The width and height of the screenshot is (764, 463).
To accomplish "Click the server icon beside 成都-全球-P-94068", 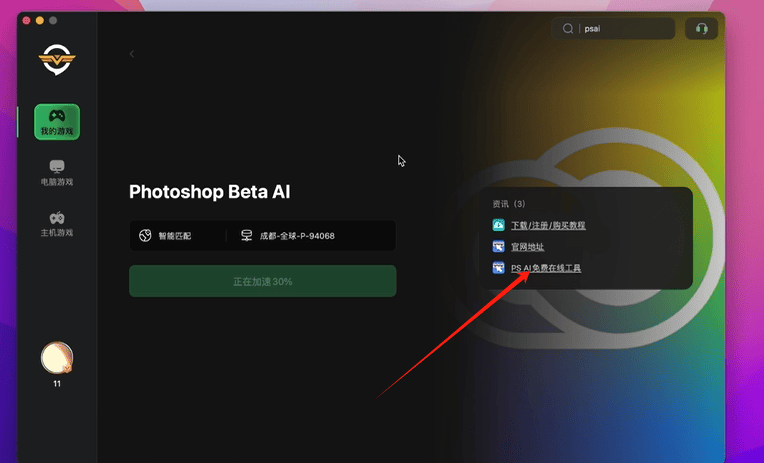I will coord(247,235).
